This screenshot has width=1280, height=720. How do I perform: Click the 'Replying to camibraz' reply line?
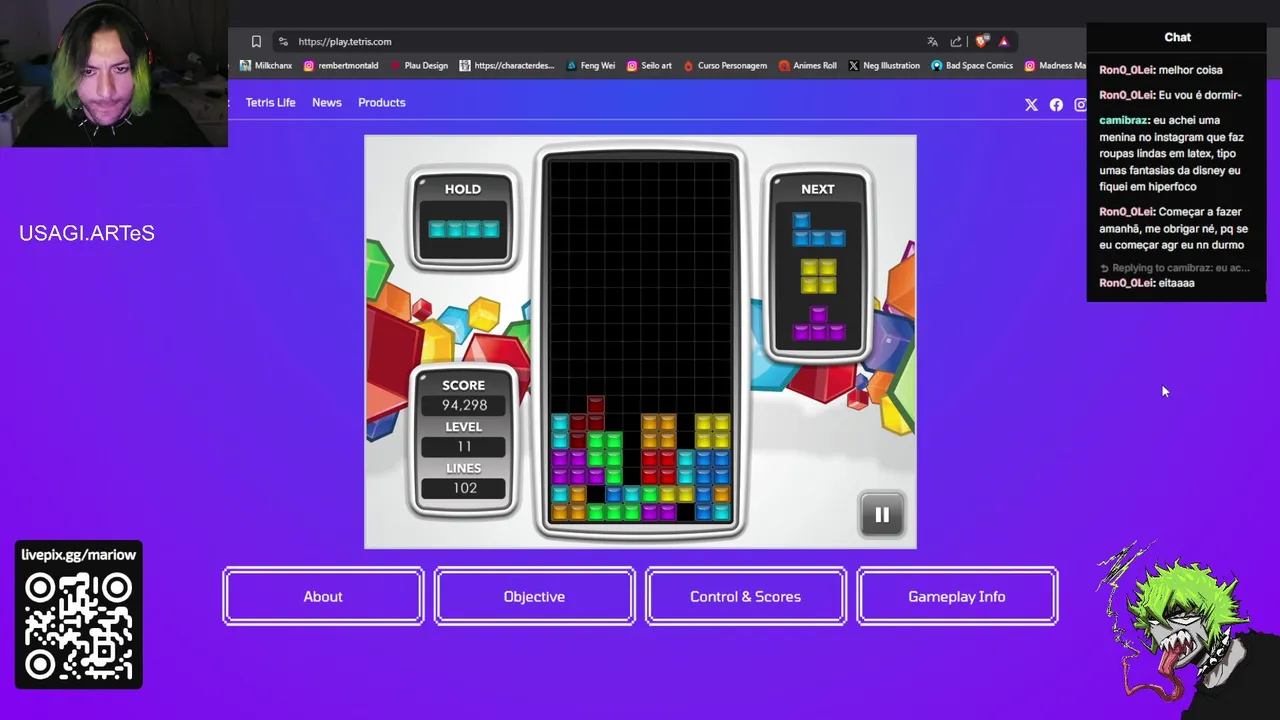point(1174,268)
